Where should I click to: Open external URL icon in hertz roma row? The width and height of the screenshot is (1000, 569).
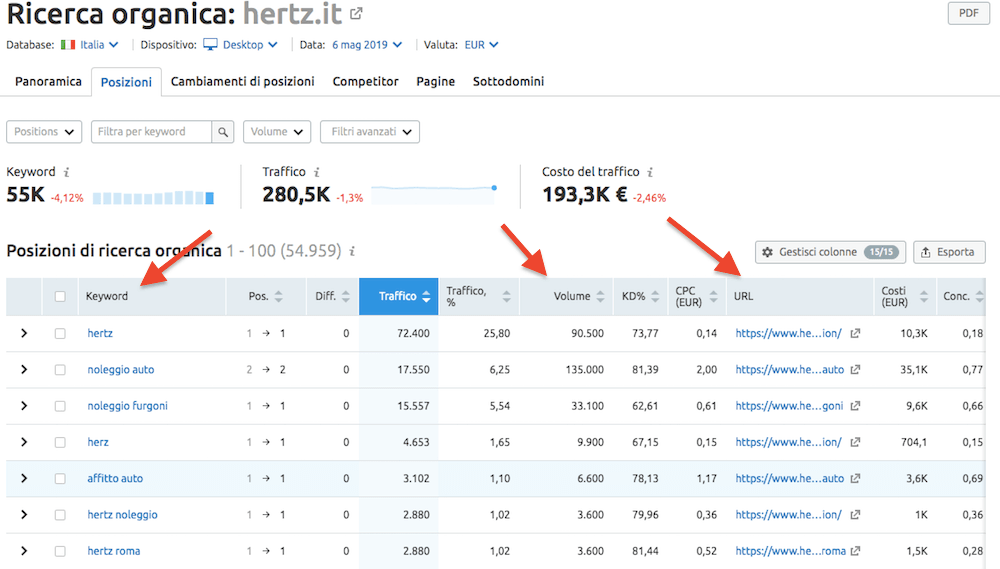855,551
